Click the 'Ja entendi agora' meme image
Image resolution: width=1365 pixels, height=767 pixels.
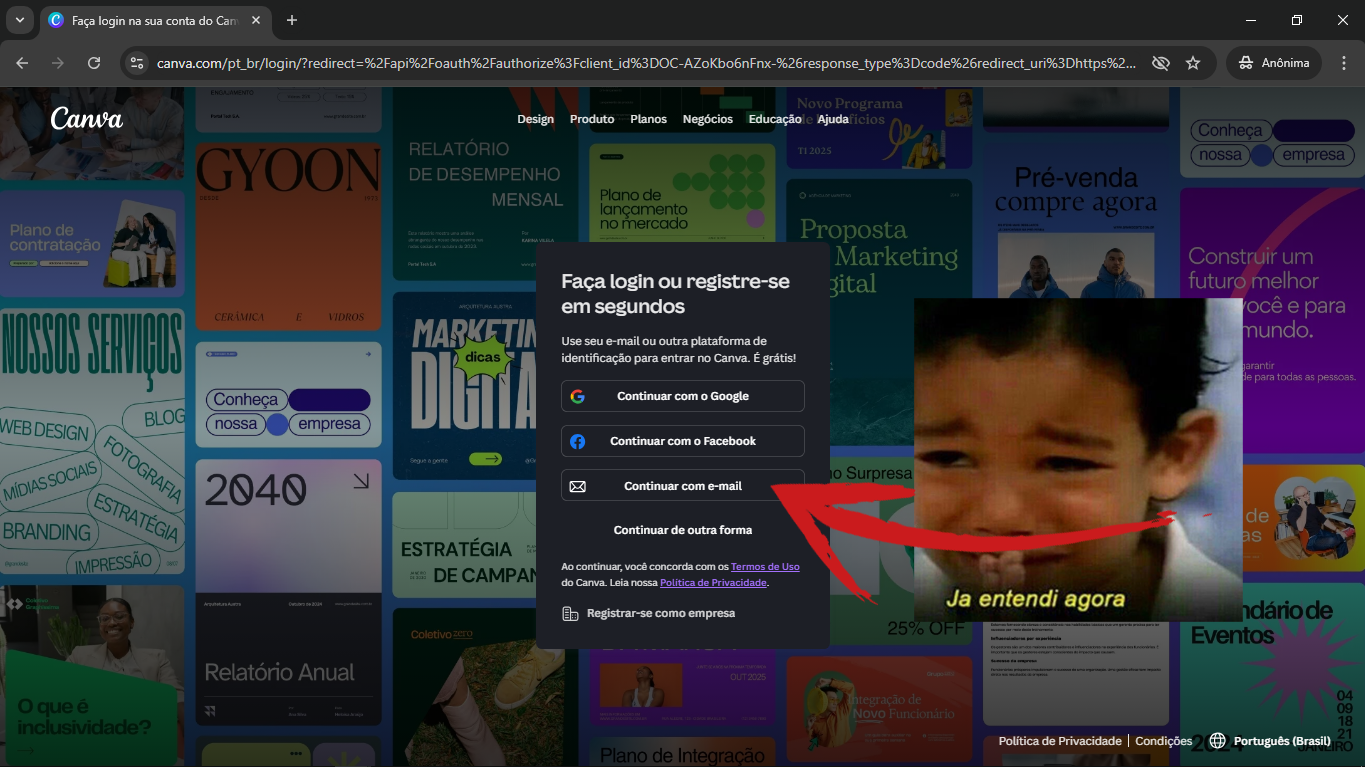[1078, 460]
